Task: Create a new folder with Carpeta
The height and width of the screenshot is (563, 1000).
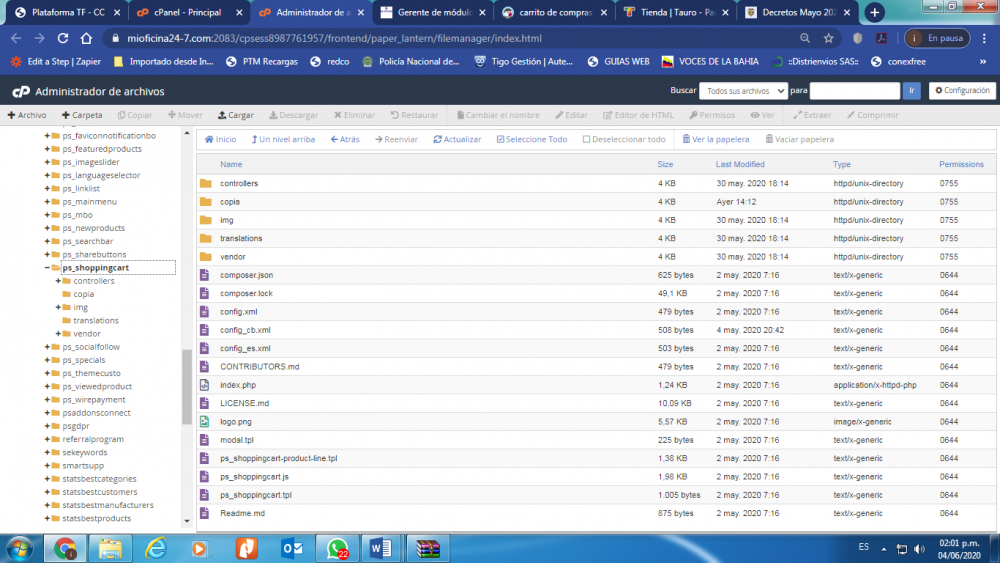Action: tap(82, 115)
